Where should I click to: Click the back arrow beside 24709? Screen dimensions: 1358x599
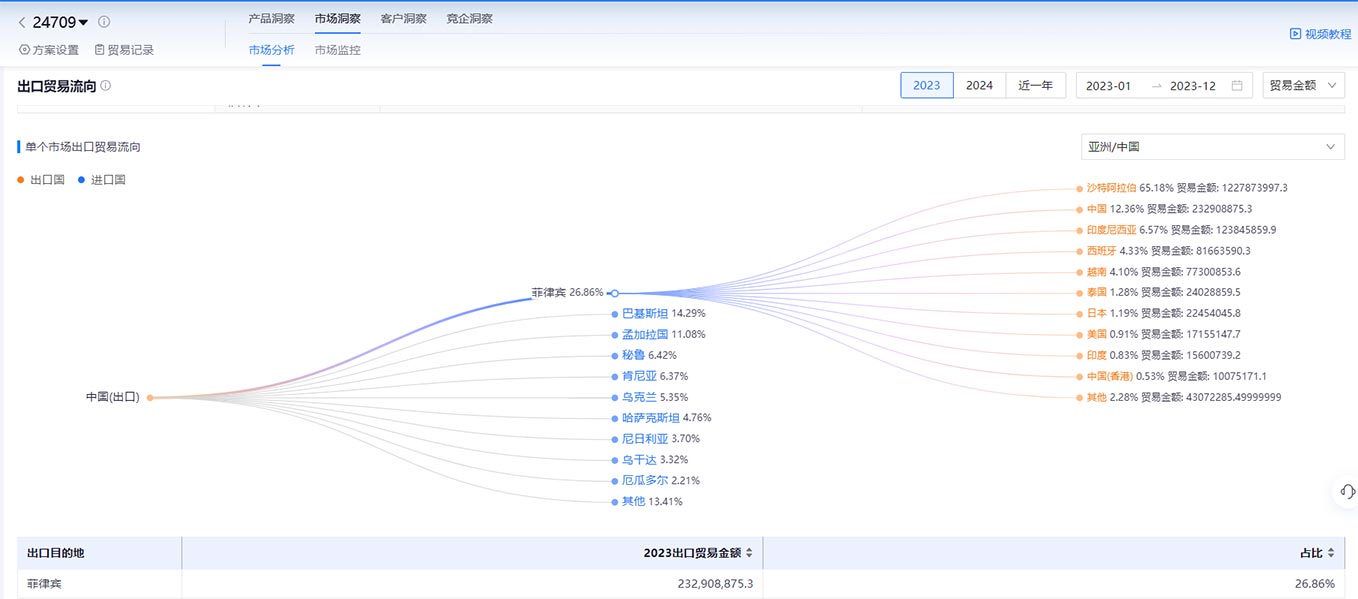pyautogui.click(x=22, y=22)
